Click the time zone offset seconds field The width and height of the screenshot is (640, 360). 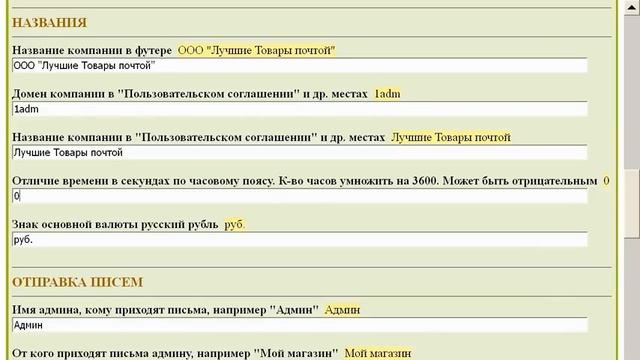tap(300, 196)
